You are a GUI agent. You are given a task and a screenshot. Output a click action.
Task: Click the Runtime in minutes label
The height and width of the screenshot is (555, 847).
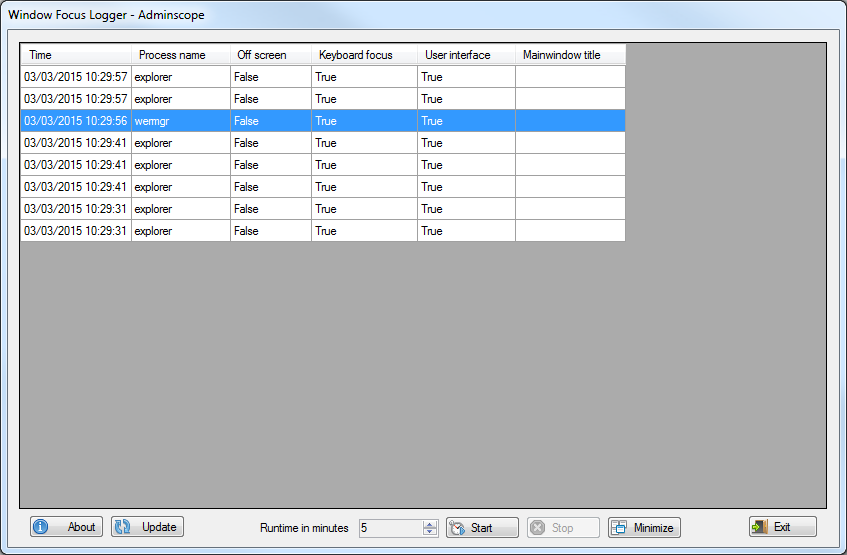[304, 528]
